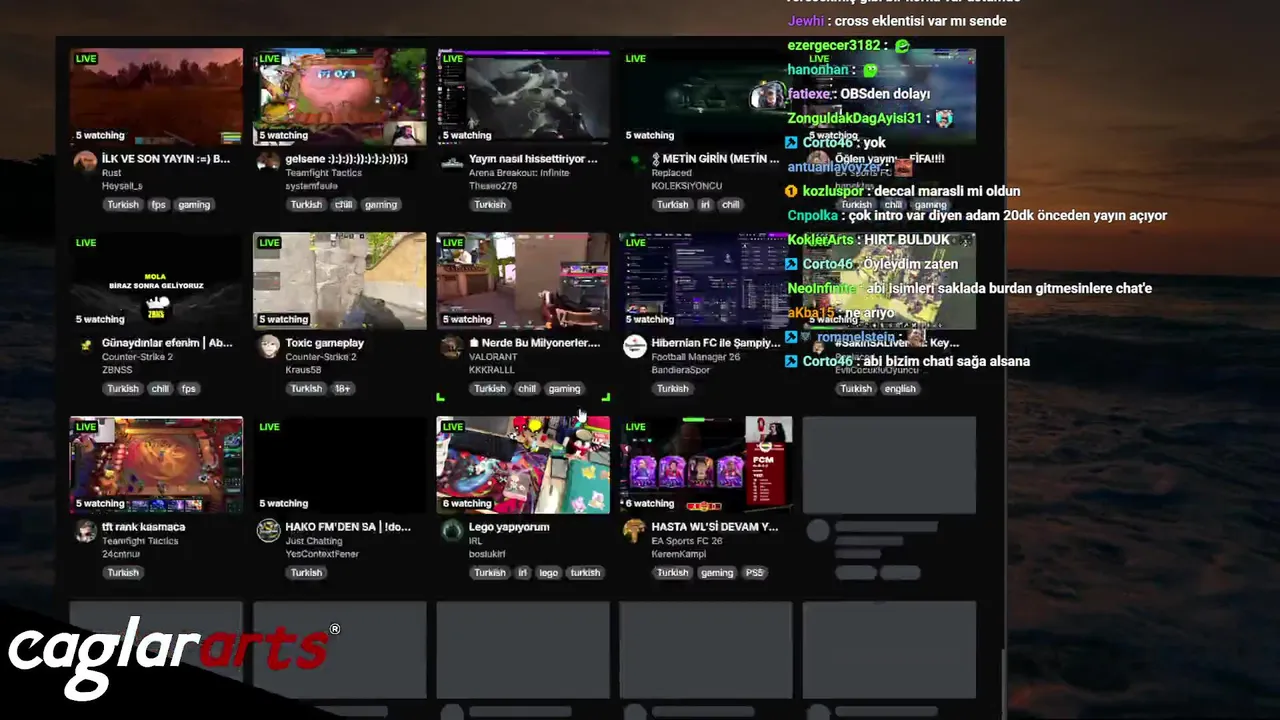Open YesContextFener avatar beside HAKO FM'DEN SA
The height and width of the screenshot is (720, 1280).
coord(268,530)
